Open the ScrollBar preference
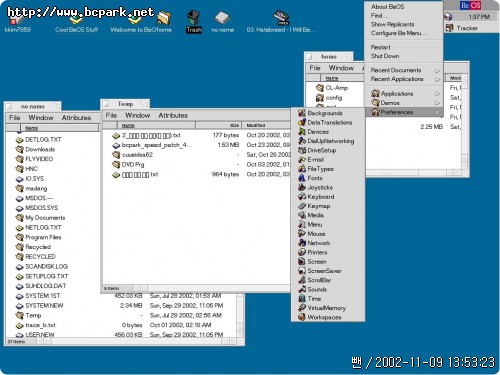Viewport: 500px width, 375px height. point(328,280)
